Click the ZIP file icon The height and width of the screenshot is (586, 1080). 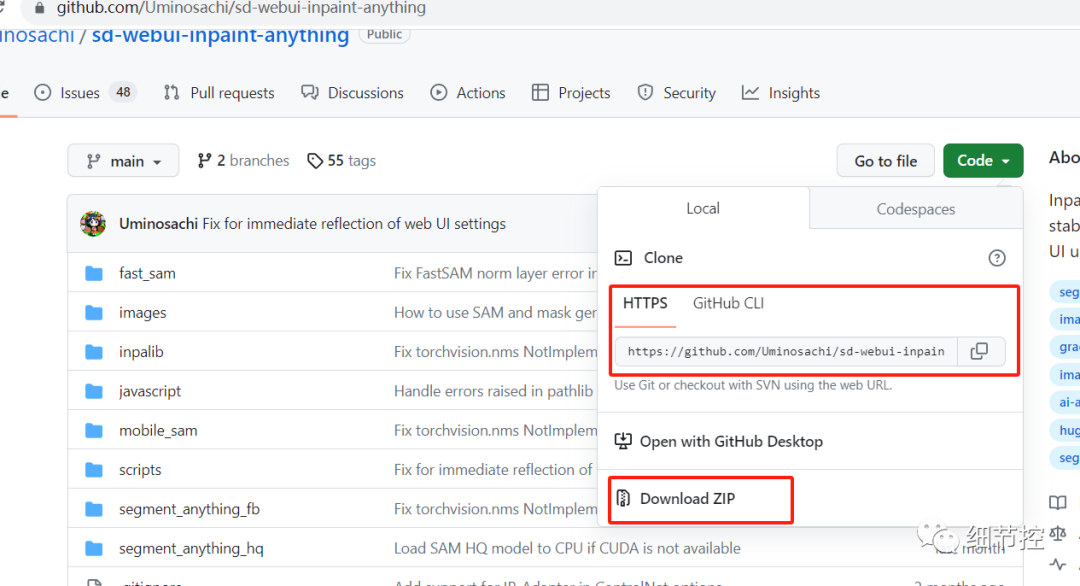pyautogui.click(x=623, y=498)
